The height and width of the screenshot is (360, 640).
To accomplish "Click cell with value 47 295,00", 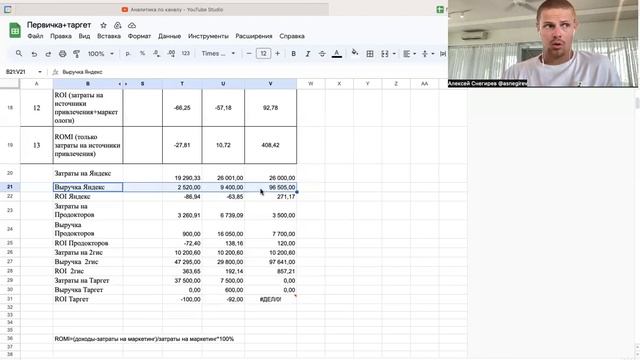I will click(x=182, y=262).
